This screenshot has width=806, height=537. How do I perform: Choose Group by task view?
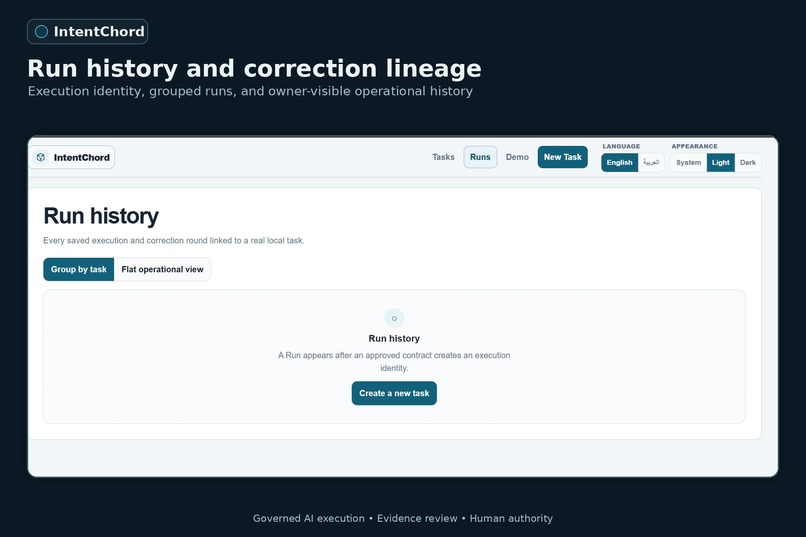pyautogui.click(x=79, y=269)
